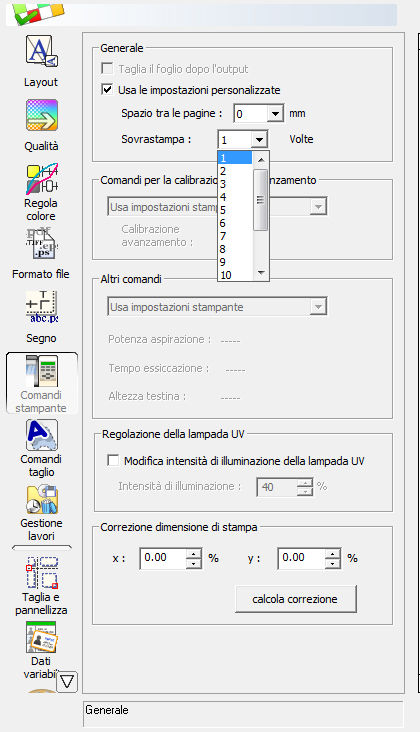Collapse the Sovrastampa dropdown arrow
The height and width of the screenshot is (732, 420).
(259, 139)
